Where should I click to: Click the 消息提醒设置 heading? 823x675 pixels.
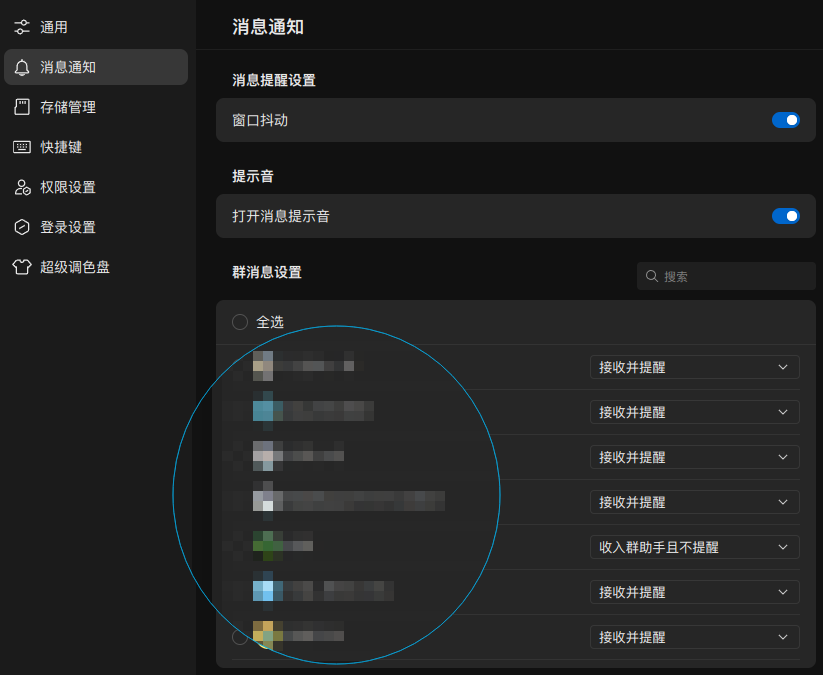tap(273, 80)
